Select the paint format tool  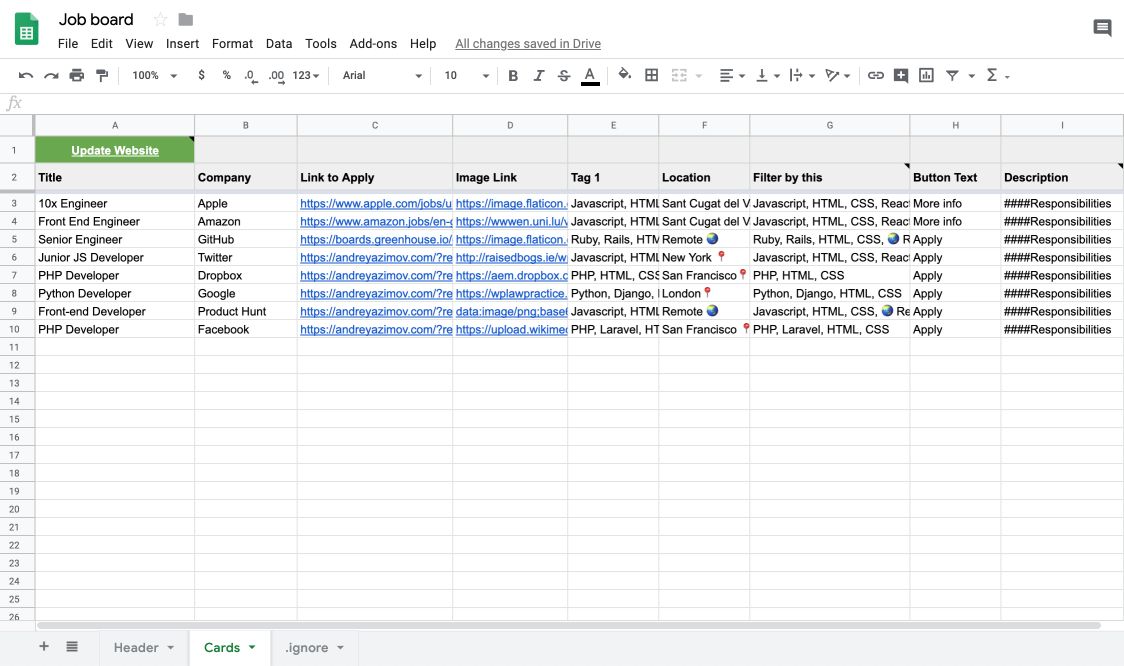click(102, 76)
